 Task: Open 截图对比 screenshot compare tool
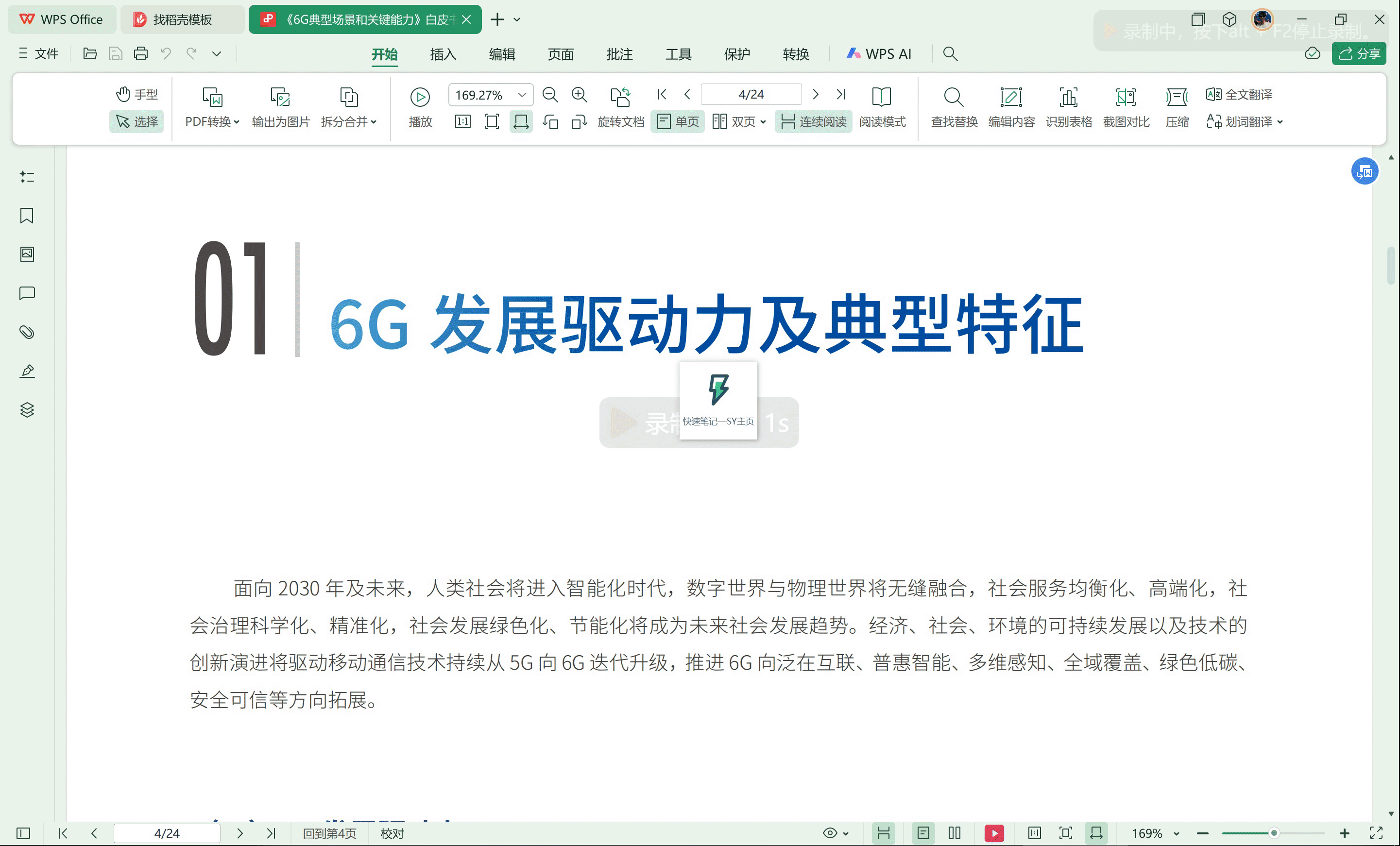click(x=1126, y=107)
